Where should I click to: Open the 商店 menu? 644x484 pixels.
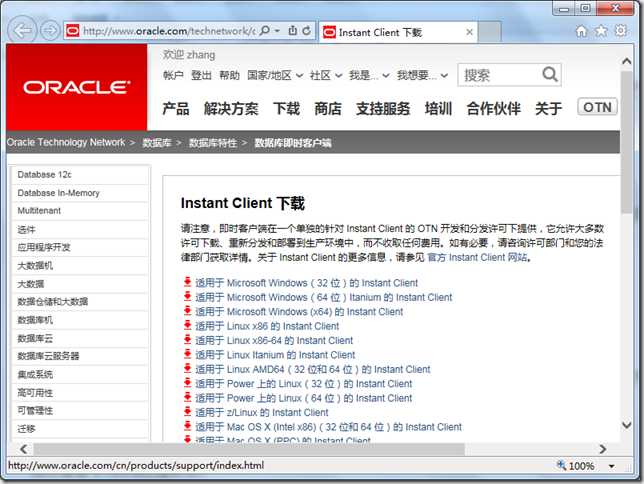(328, 108)
